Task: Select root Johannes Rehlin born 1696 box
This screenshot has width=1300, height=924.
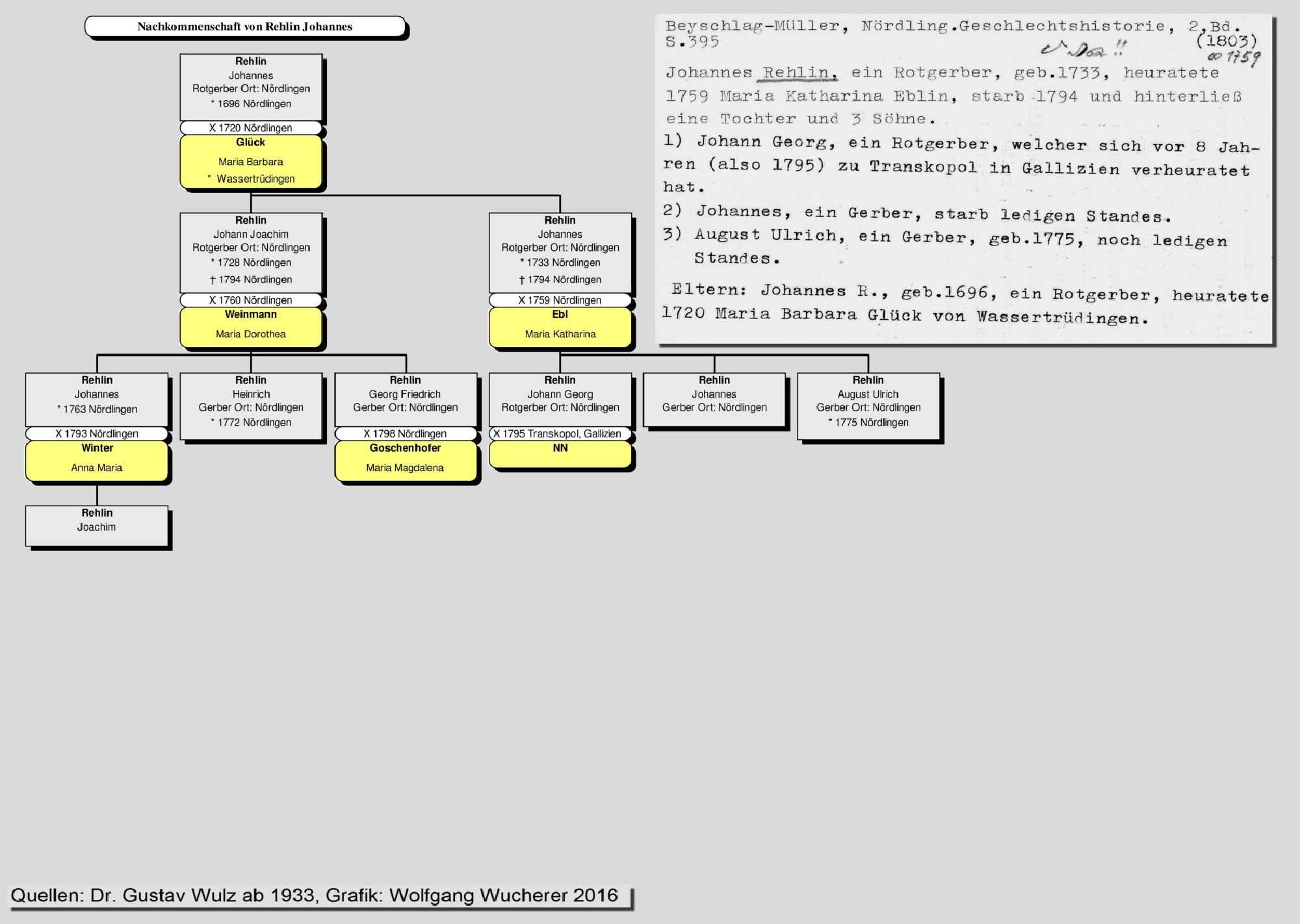Action: click(x=251, y=86)
